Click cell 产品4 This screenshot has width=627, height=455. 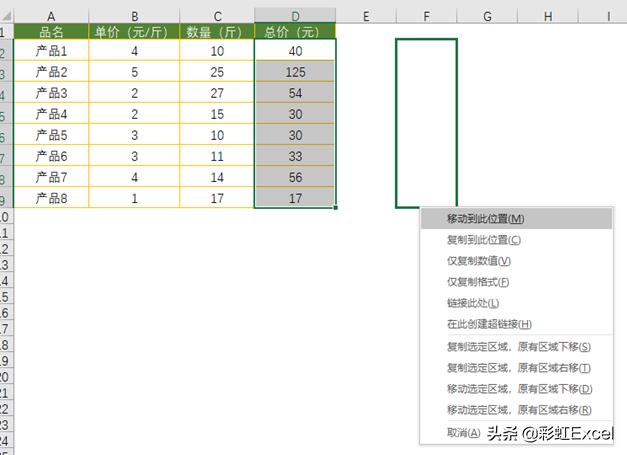tap(51, 114)
